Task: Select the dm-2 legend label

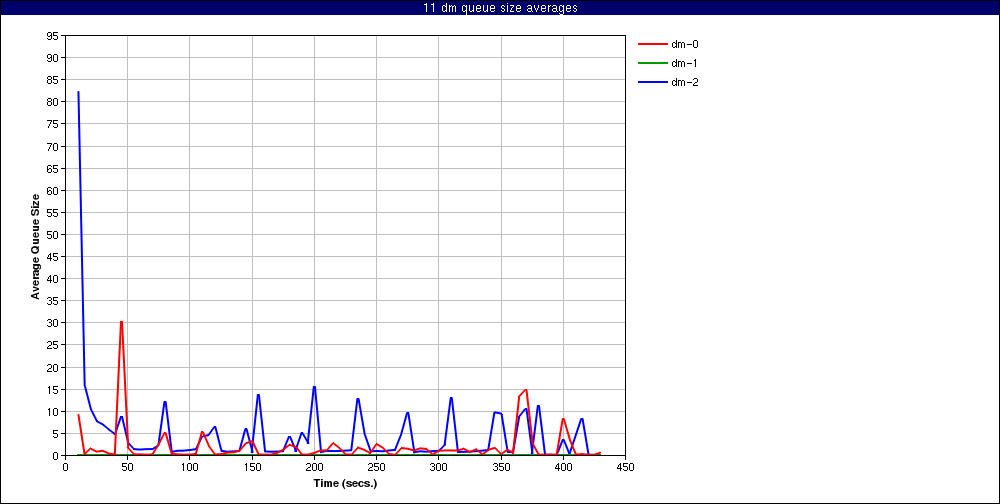Action: 684,82
